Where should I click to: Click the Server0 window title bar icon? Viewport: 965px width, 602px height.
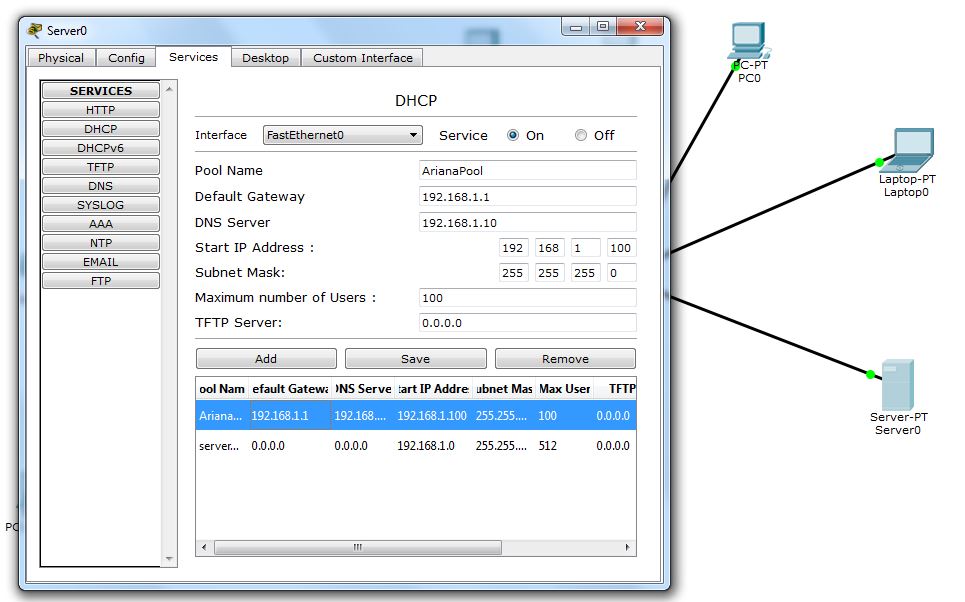(x=35, y=30)
